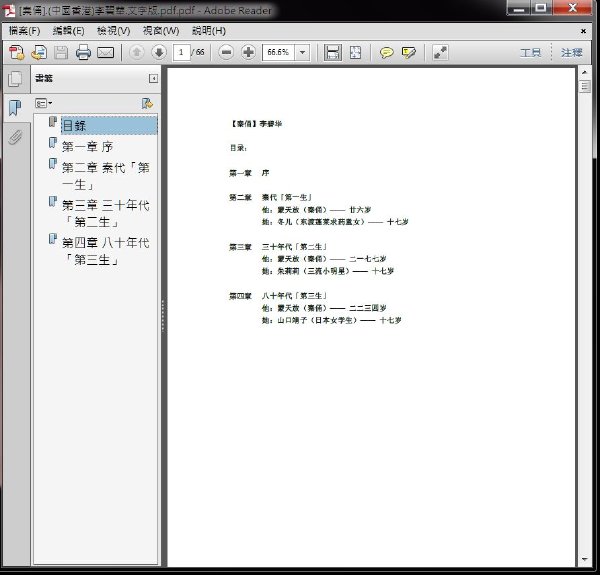Switch to read mode icon
This screenshot has width=600, height=575.
coord(440,52)
